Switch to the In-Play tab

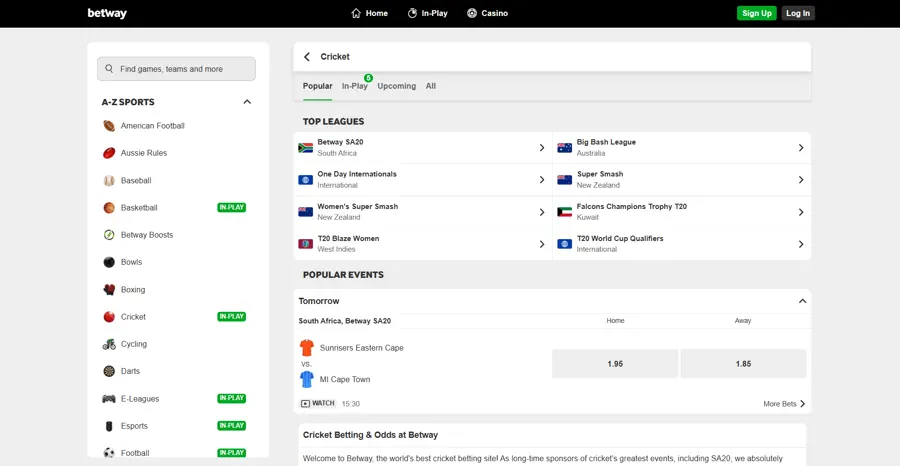point(355,86)
